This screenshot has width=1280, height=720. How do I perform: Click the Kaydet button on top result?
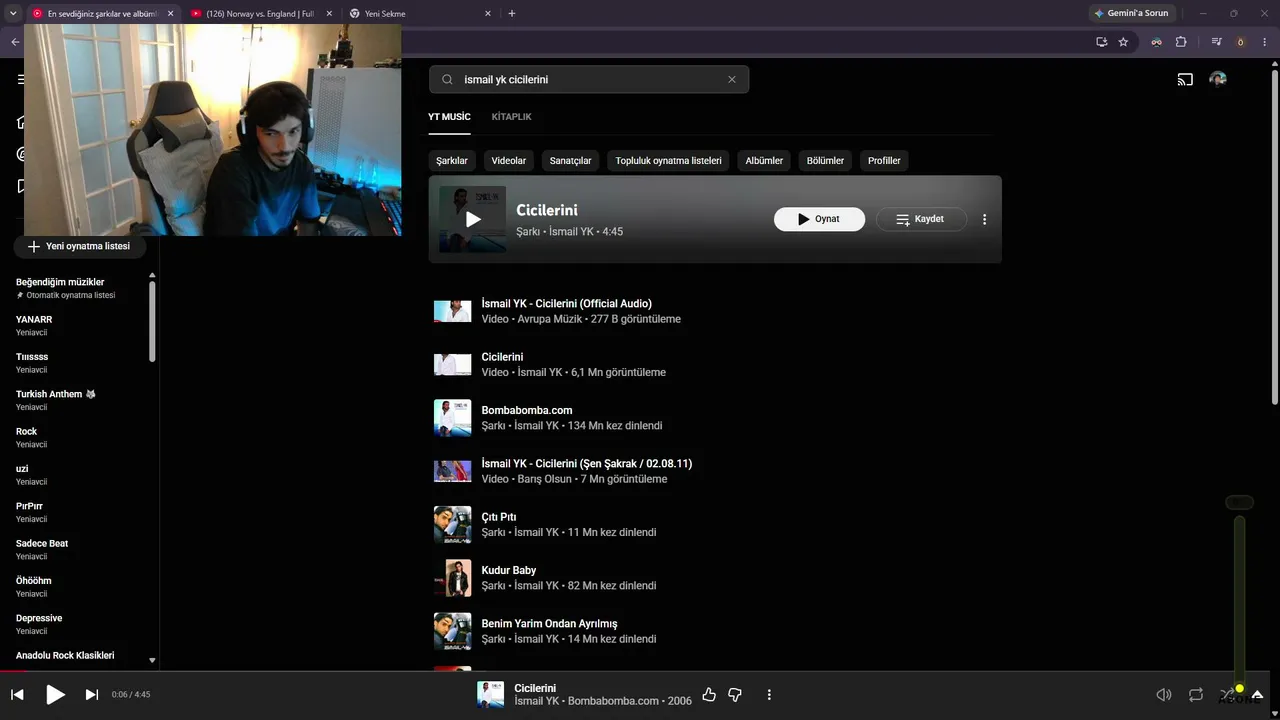[921, 219]
